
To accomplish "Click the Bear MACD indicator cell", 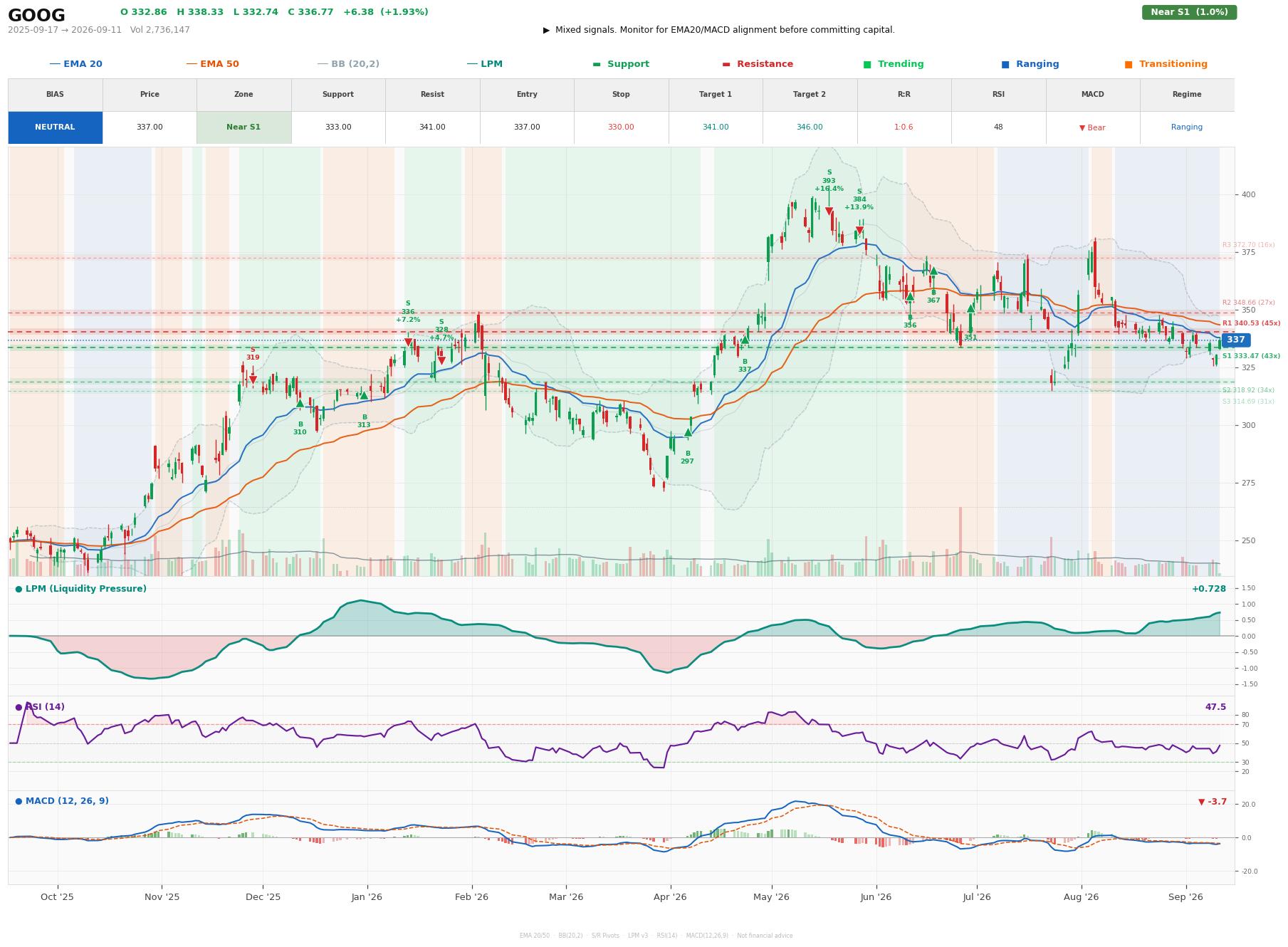I will pos(1092,127).
